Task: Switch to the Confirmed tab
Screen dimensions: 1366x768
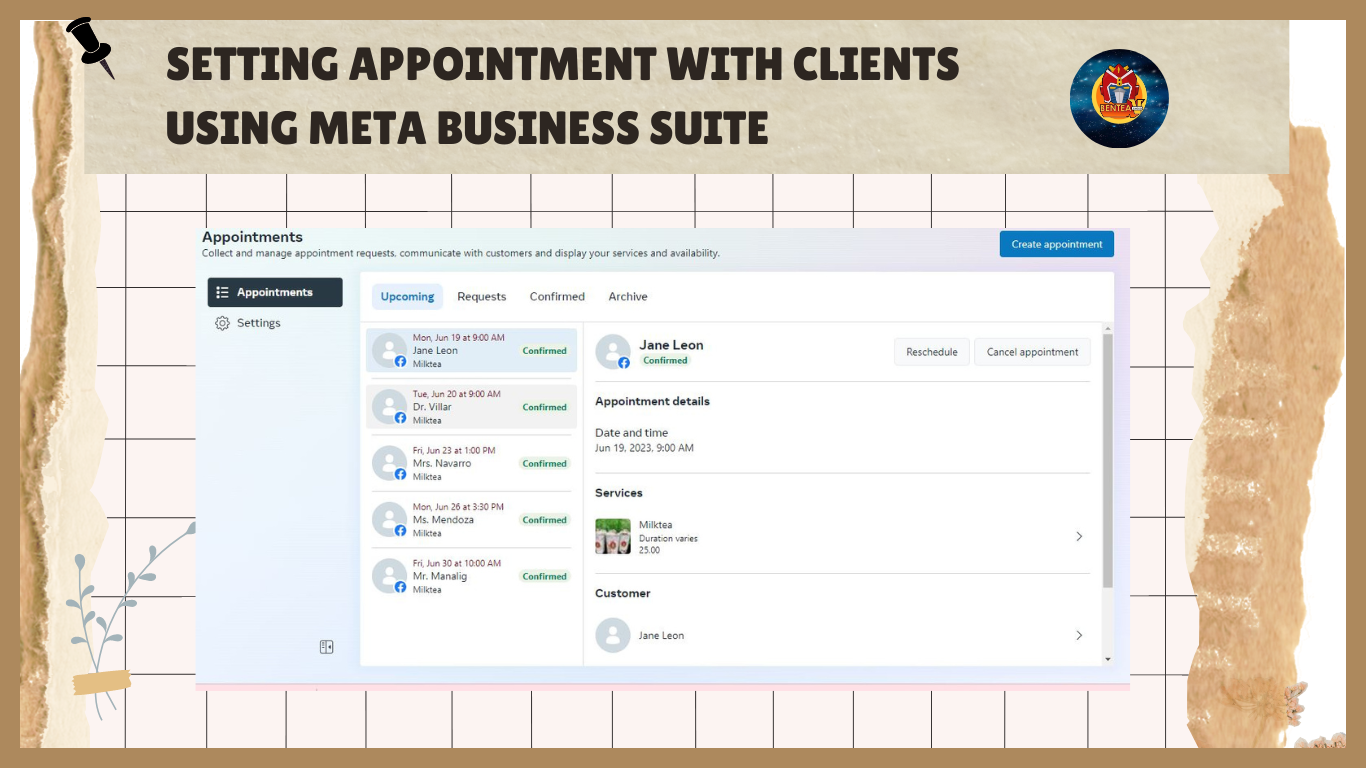Action: [x=557, y=296]
